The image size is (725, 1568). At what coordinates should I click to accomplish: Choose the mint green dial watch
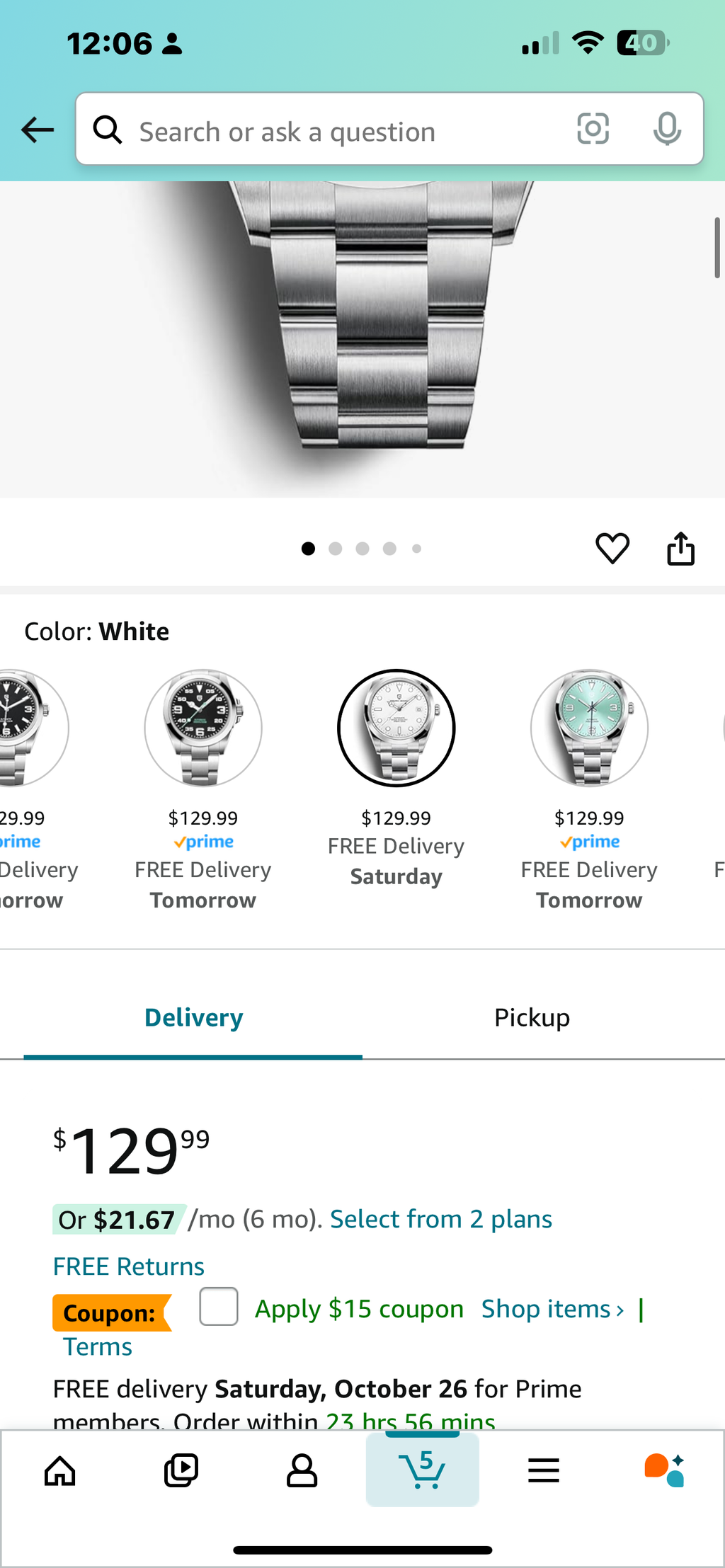click(x=589, y=728)
